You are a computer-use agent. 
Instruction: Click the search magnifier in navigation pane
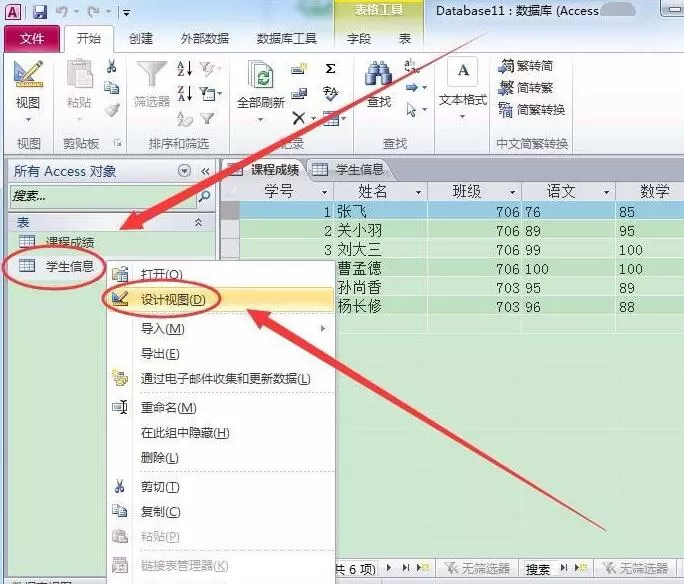pos(204,196)
